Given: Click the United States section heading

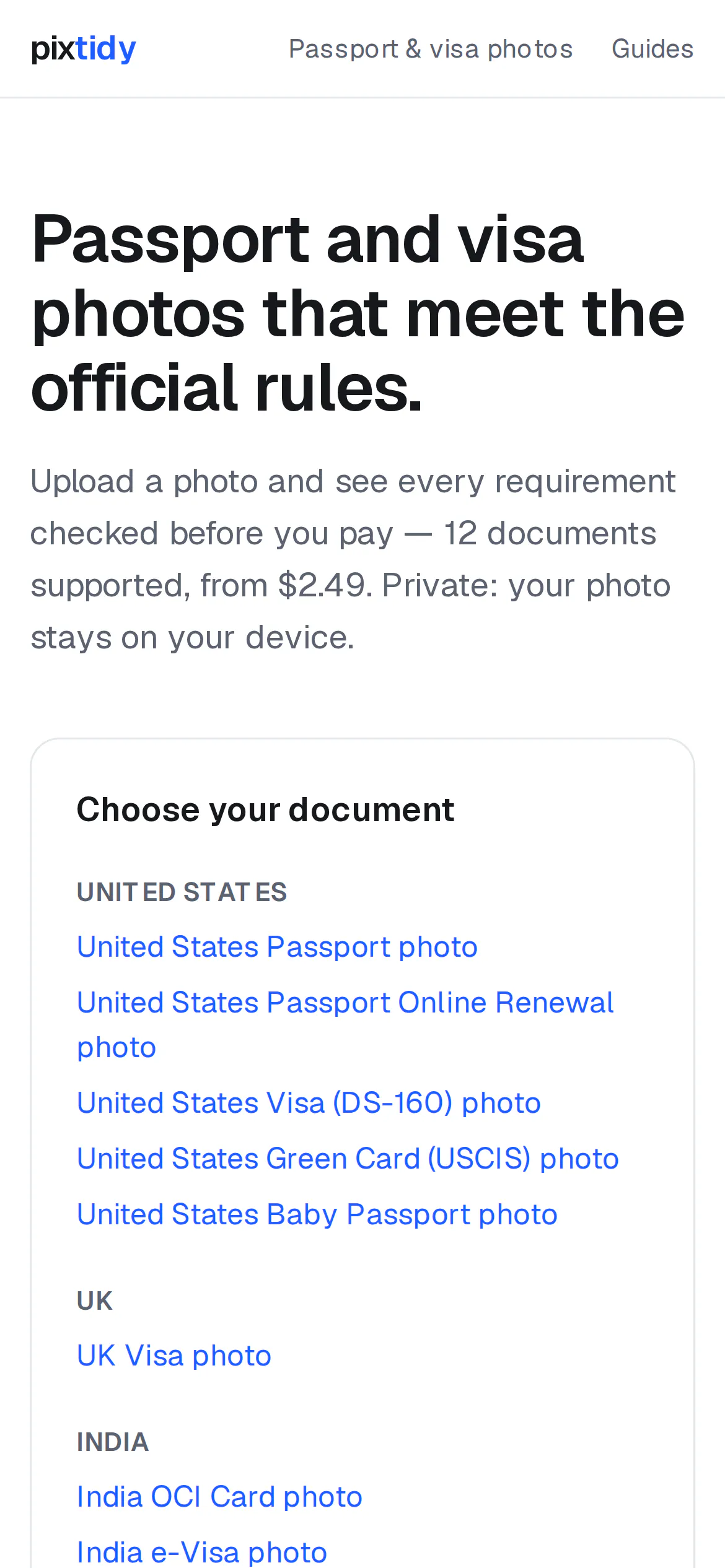Looking at the screenshot, I should pyautogui.click(x=182, y=892).
